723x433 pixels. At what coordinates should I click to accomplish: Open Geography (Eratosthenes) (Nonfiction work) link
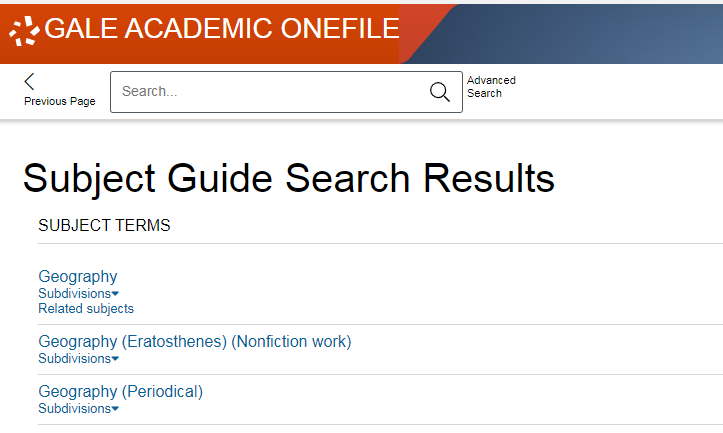click(195, 342)
